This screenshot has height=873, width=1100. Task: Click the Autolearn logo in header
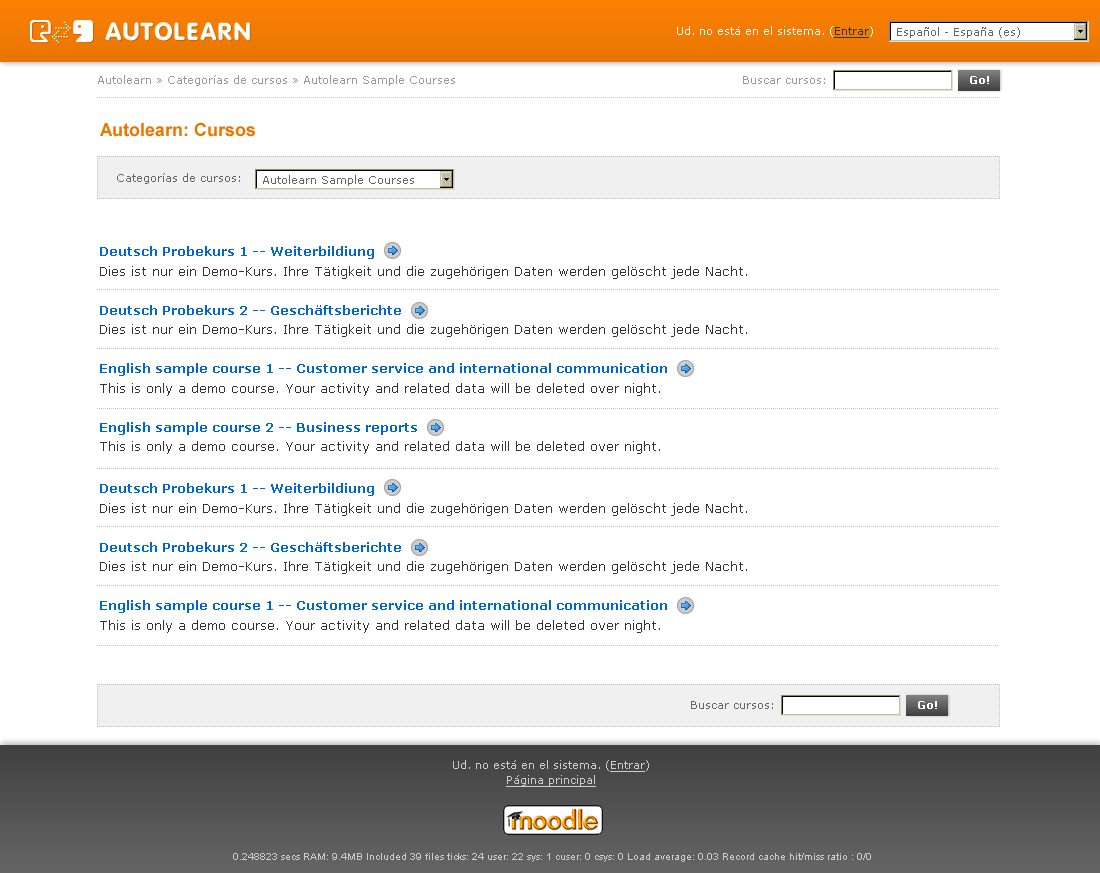point(140,31)
